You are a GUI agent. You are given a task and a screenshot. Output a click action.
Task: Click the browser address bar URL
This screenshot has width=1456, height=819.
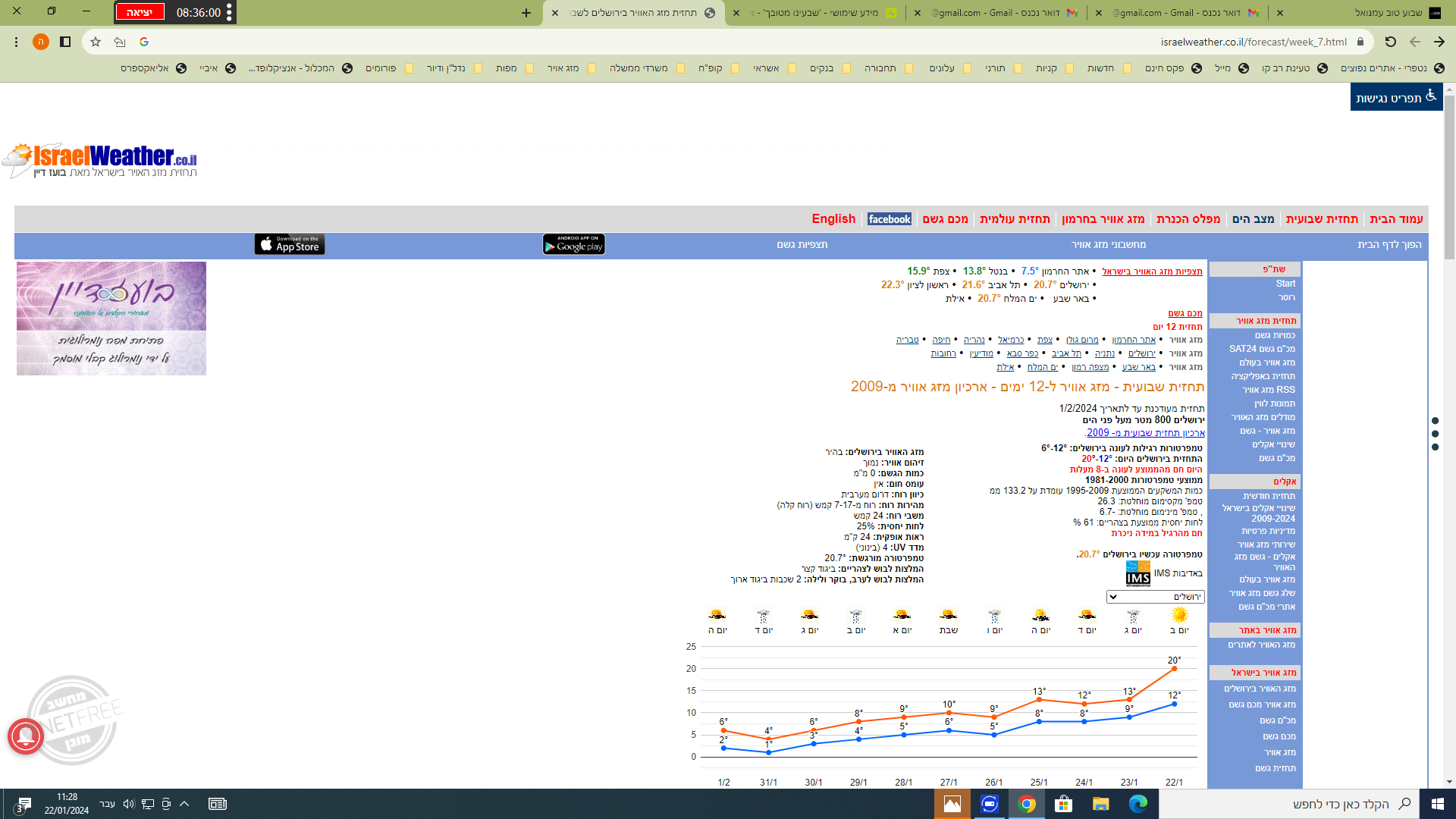click(1253, 42)
